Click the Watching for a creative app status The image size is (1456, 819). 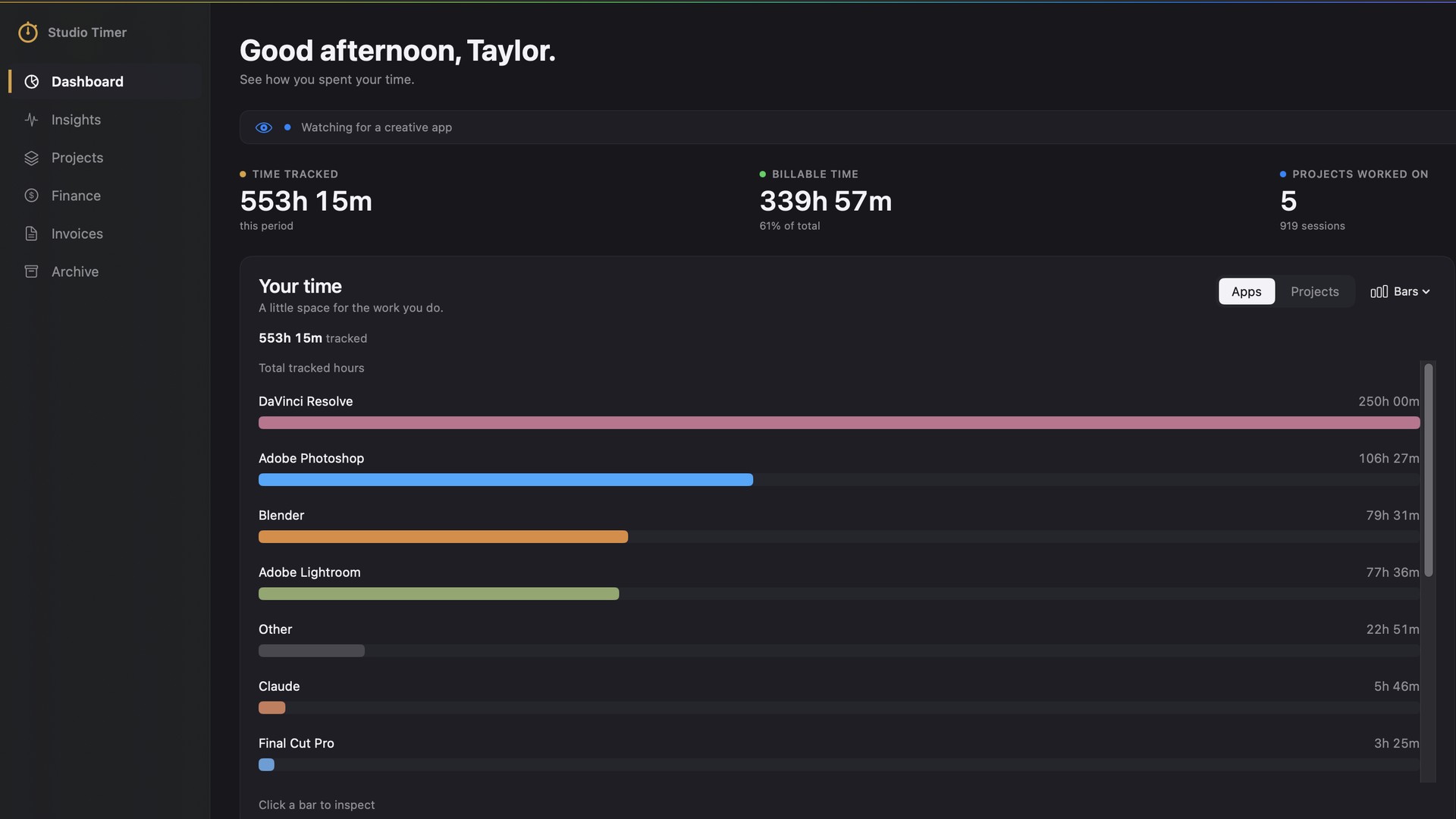[x=376, y=127]
